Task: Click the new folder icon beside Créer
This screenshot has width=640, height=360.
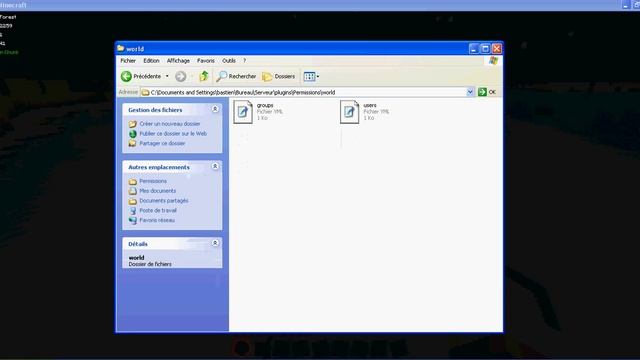Action: click(x=133, y=124)
